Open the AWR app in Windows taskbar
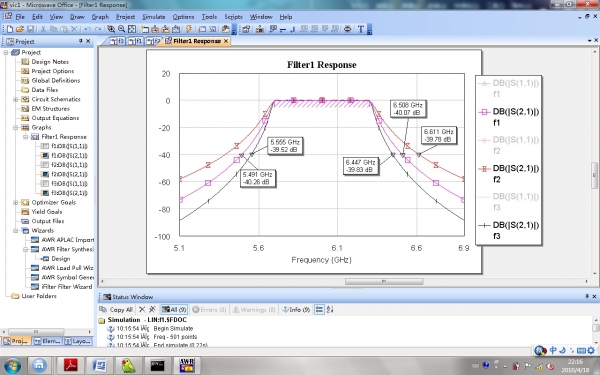The image size is (600, 375). coord(187,365)
